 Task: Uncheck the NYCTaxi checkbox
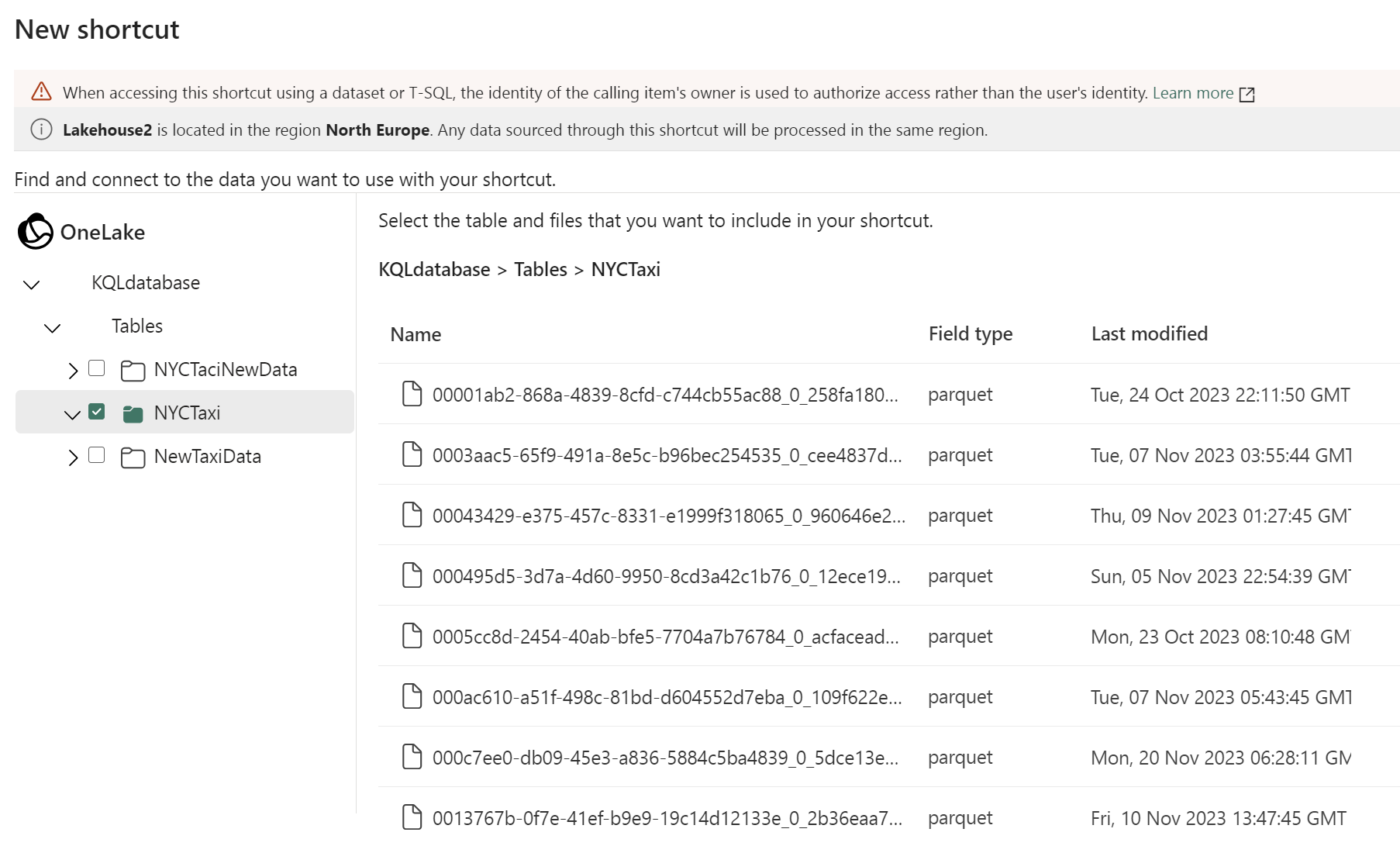pos(97,412)
